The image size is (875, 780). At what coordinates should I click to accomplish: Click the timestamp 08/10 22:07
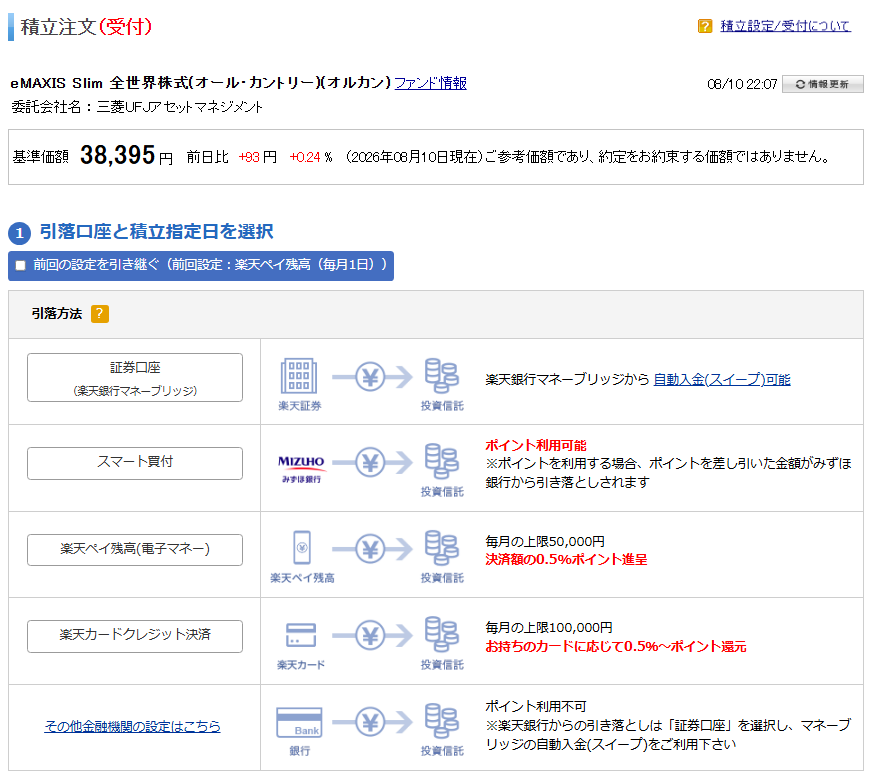click(742, 84)
